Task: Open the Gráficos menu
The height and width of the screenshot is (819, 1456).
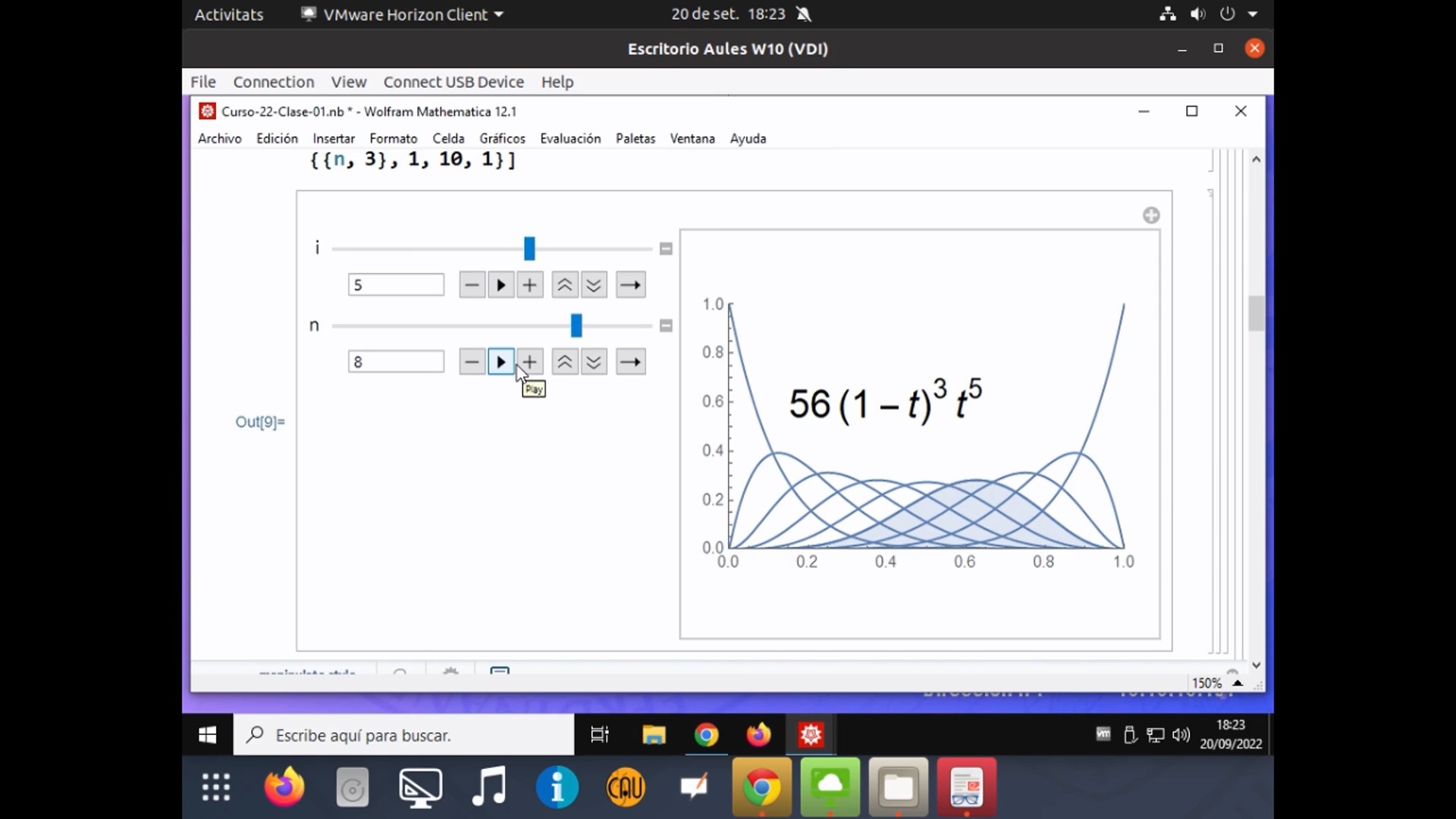Action: point(502,138)
